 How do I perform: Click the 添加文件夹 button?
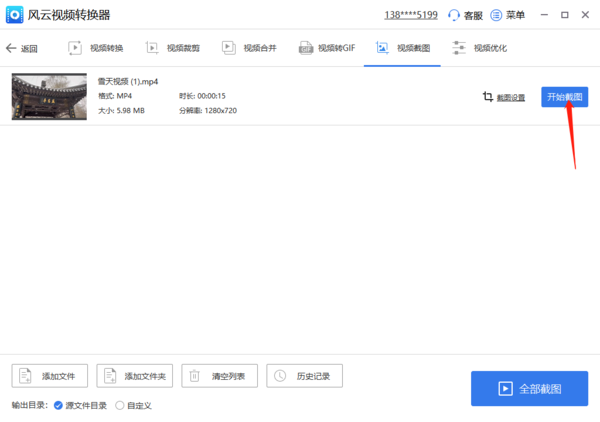click(x=135, y=376)
